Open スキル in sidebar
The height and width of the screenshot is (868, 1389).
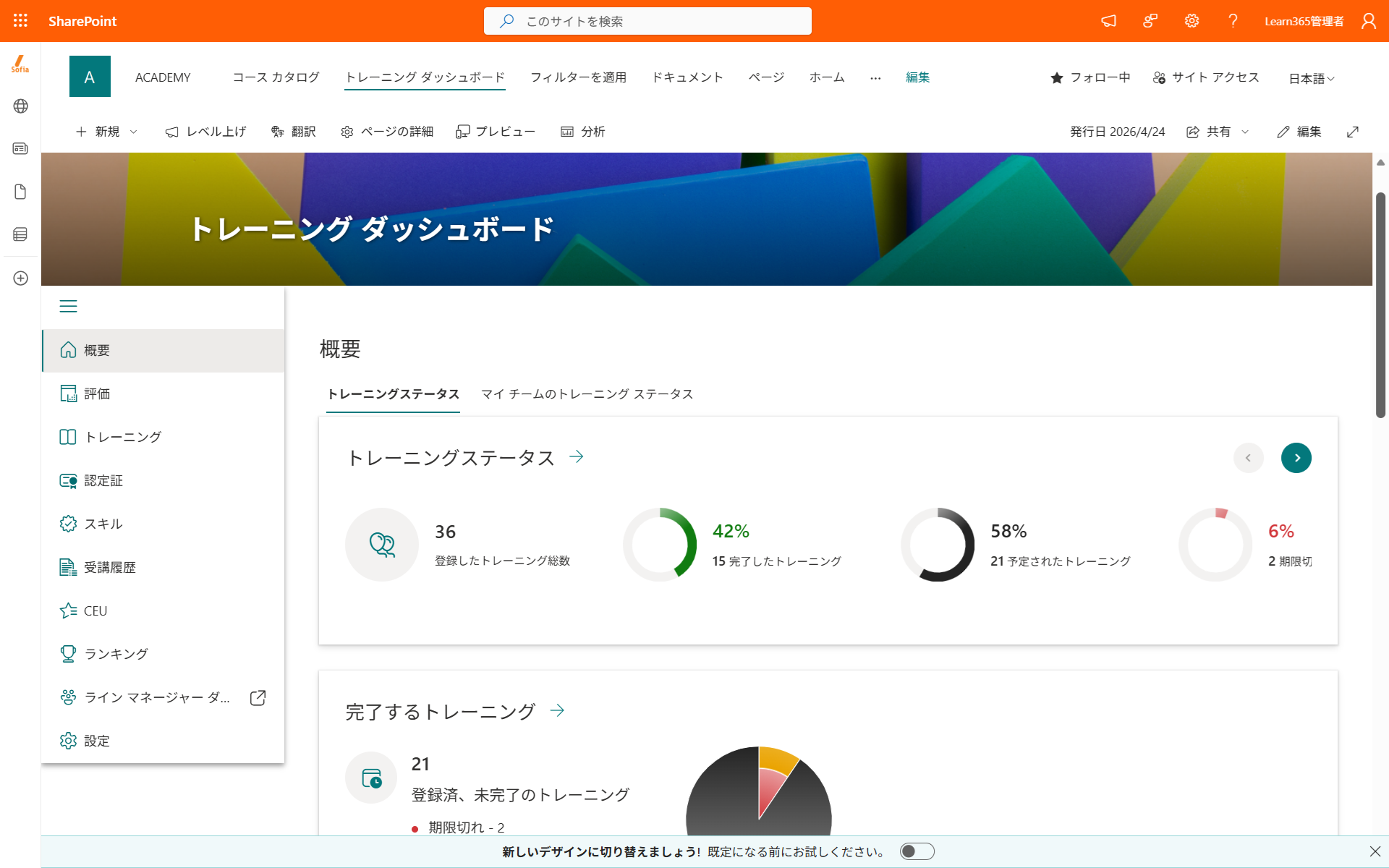click(163, 524)
